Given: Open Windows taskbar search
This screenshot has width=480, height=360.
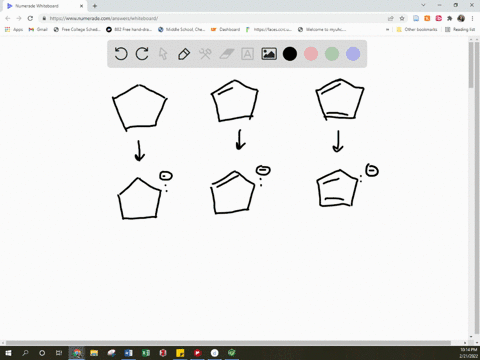Looking at the screenshot, I should pos(25,353).
